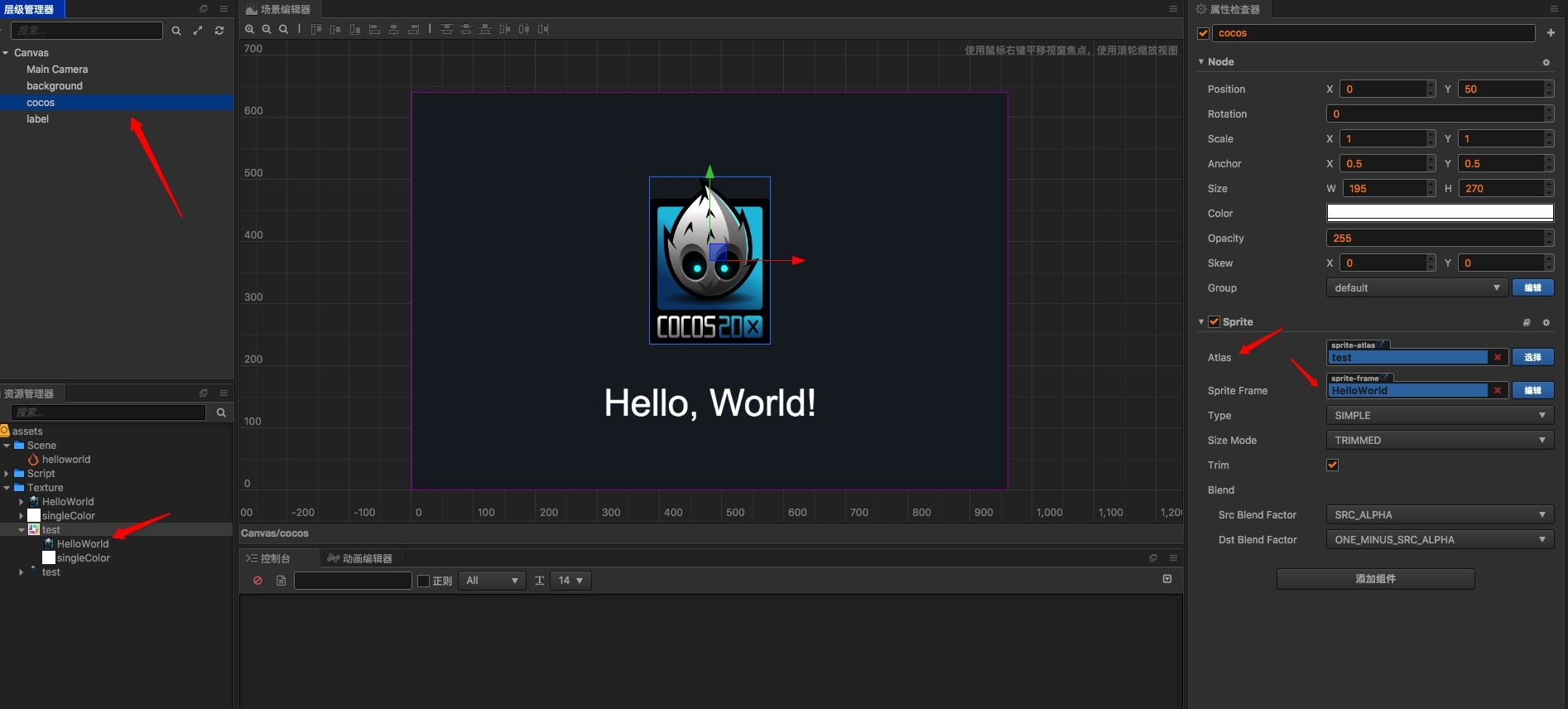
Task: Switch to the 属性检查器 inspector tab
Action: pos(1229,9)
